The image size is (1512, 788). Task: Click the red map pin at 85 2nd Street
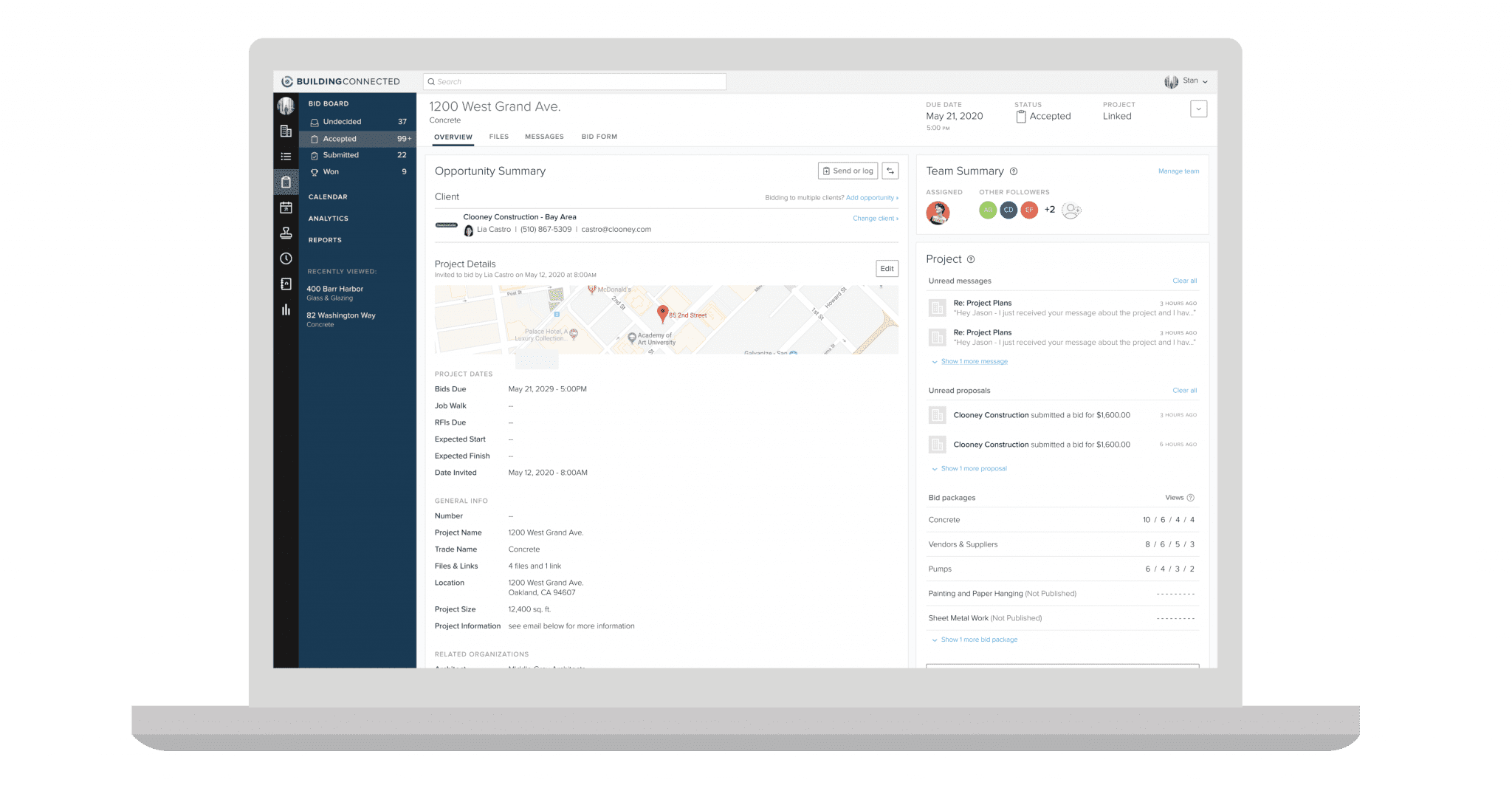tap(663, 314)
